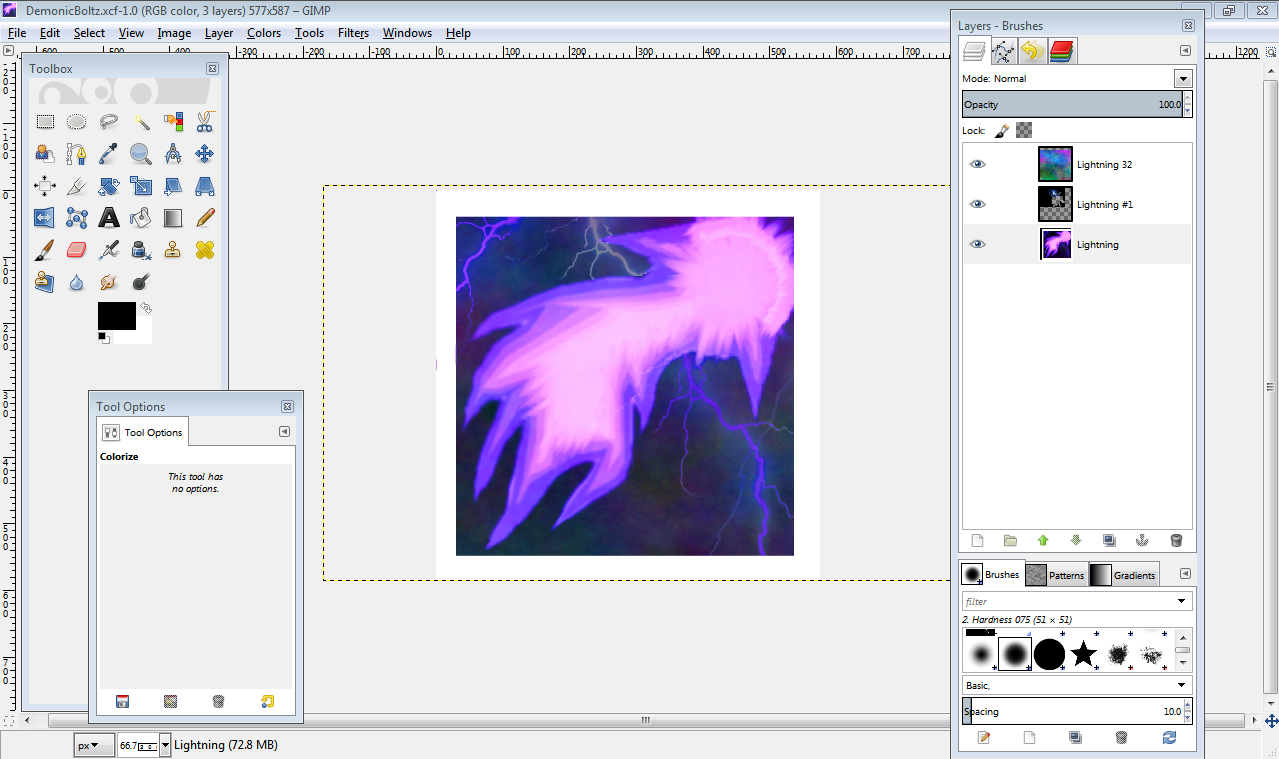1279x759 pixels.
Task: Activate the Eraser tool
Action: [77, 250]
